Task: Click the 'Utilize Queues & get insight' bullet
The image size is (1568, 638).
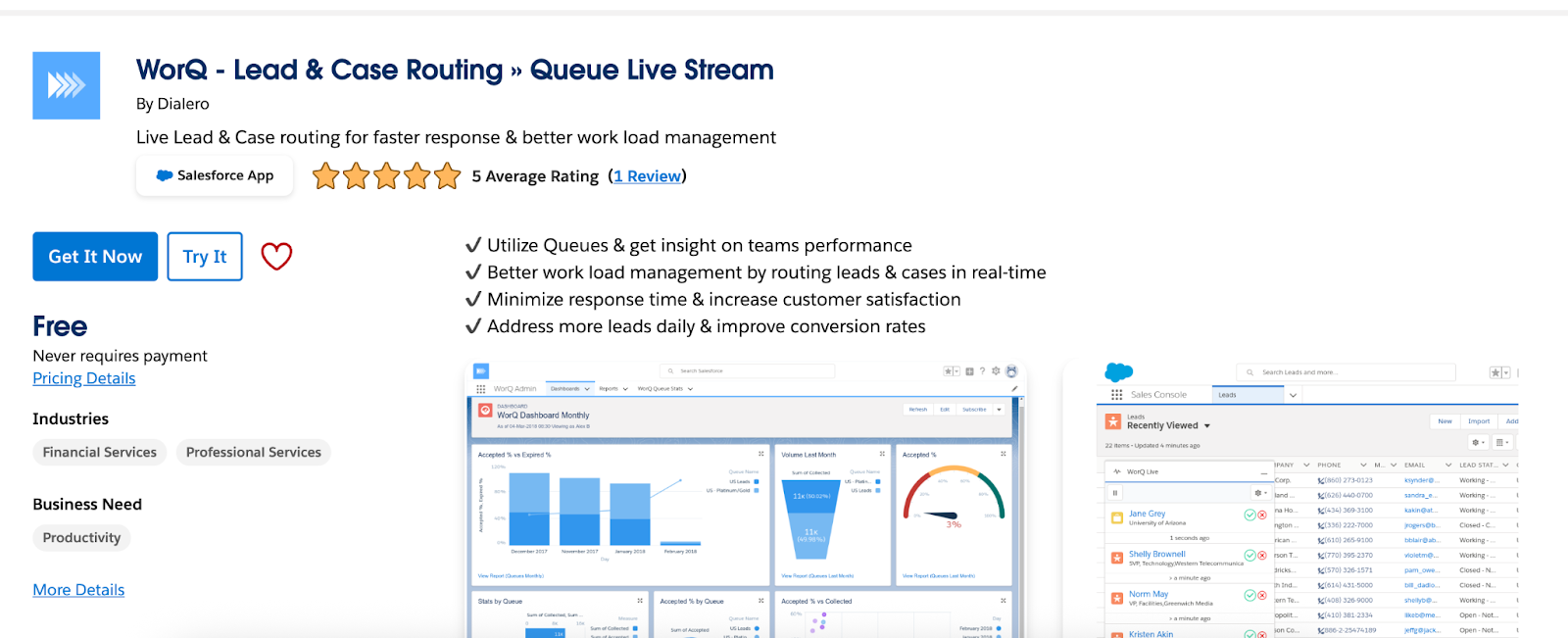Action: click(688, 245)
